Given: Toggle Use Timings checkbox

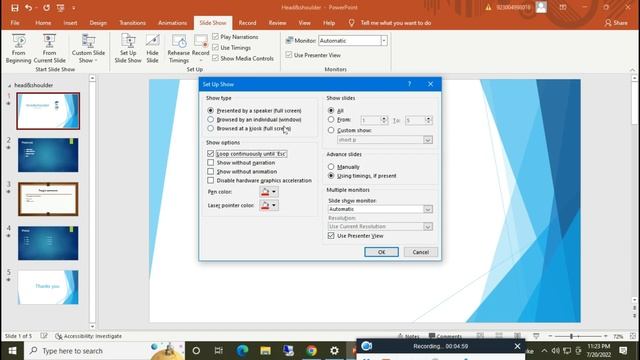Looking at the screenshot, I should point(216,48).
